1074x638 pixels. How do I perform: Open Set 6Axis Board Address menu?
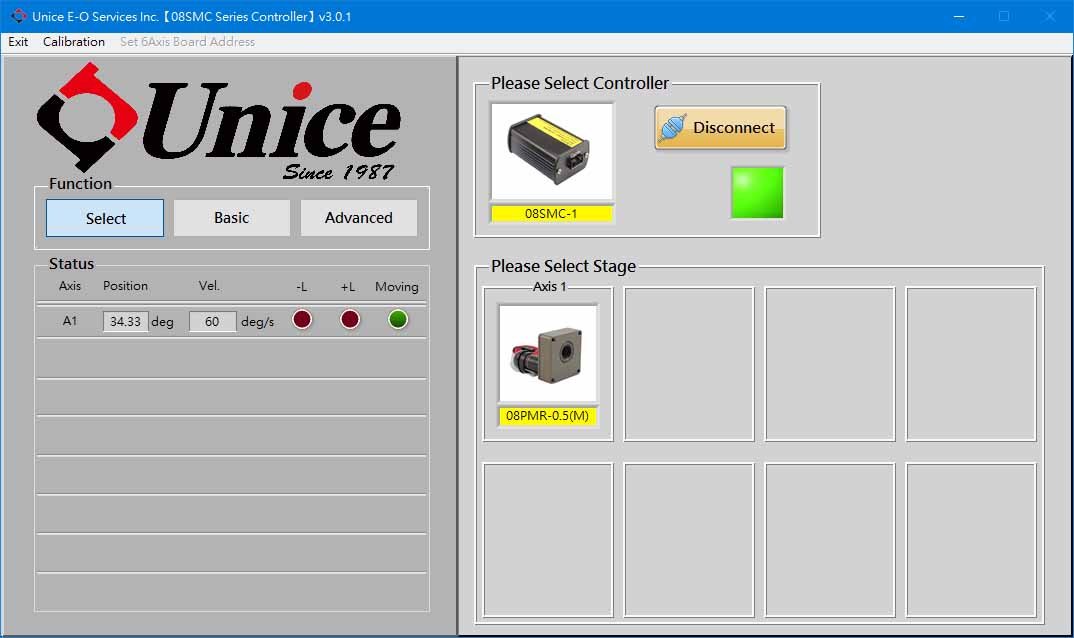point(187,42)
